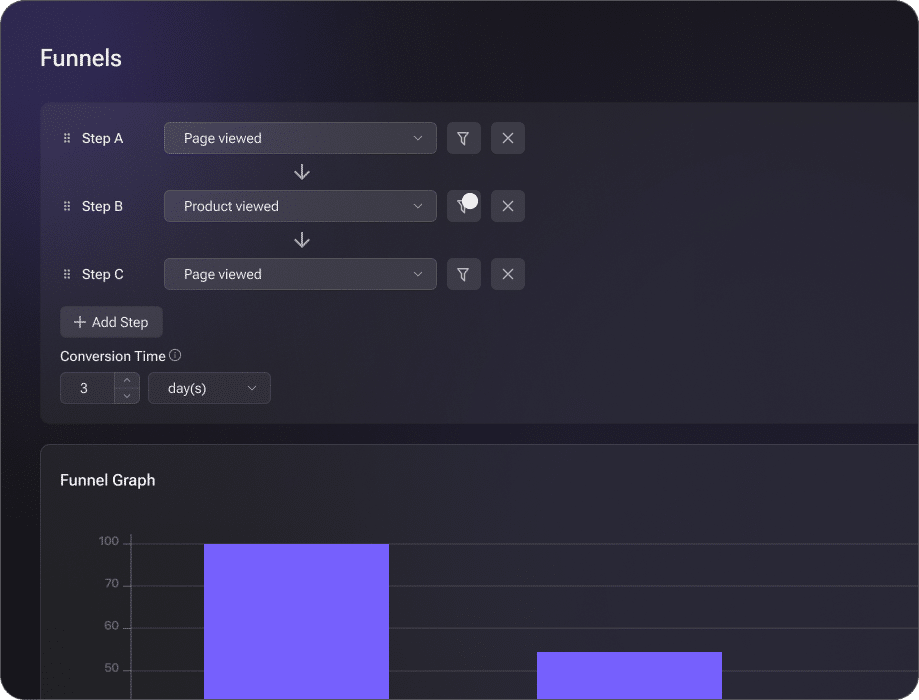
Task: Click the Step A label
Action: point(103,138)
